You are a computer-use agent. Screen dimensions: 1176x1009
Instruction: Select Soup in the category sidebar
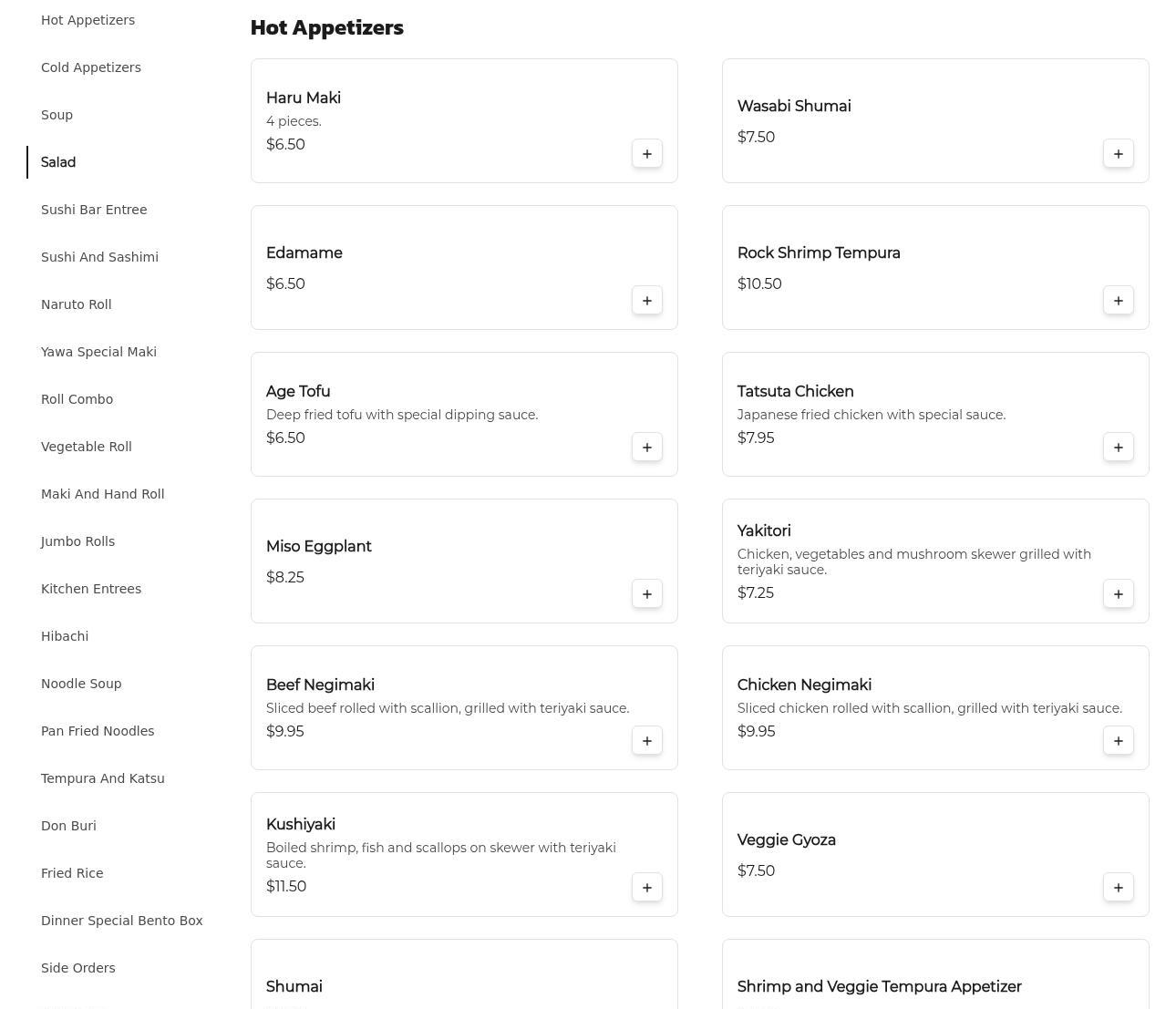[x=57, y=115]
